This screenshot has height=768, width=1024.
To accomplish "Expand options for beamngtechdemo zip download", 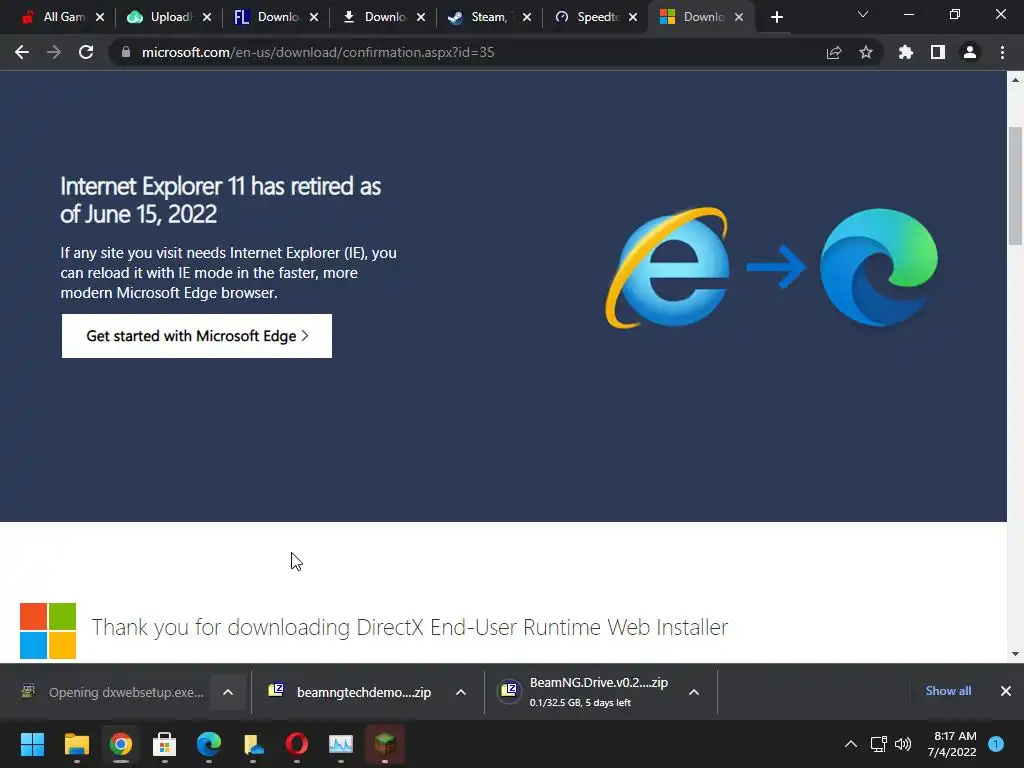I will [460, 692].
